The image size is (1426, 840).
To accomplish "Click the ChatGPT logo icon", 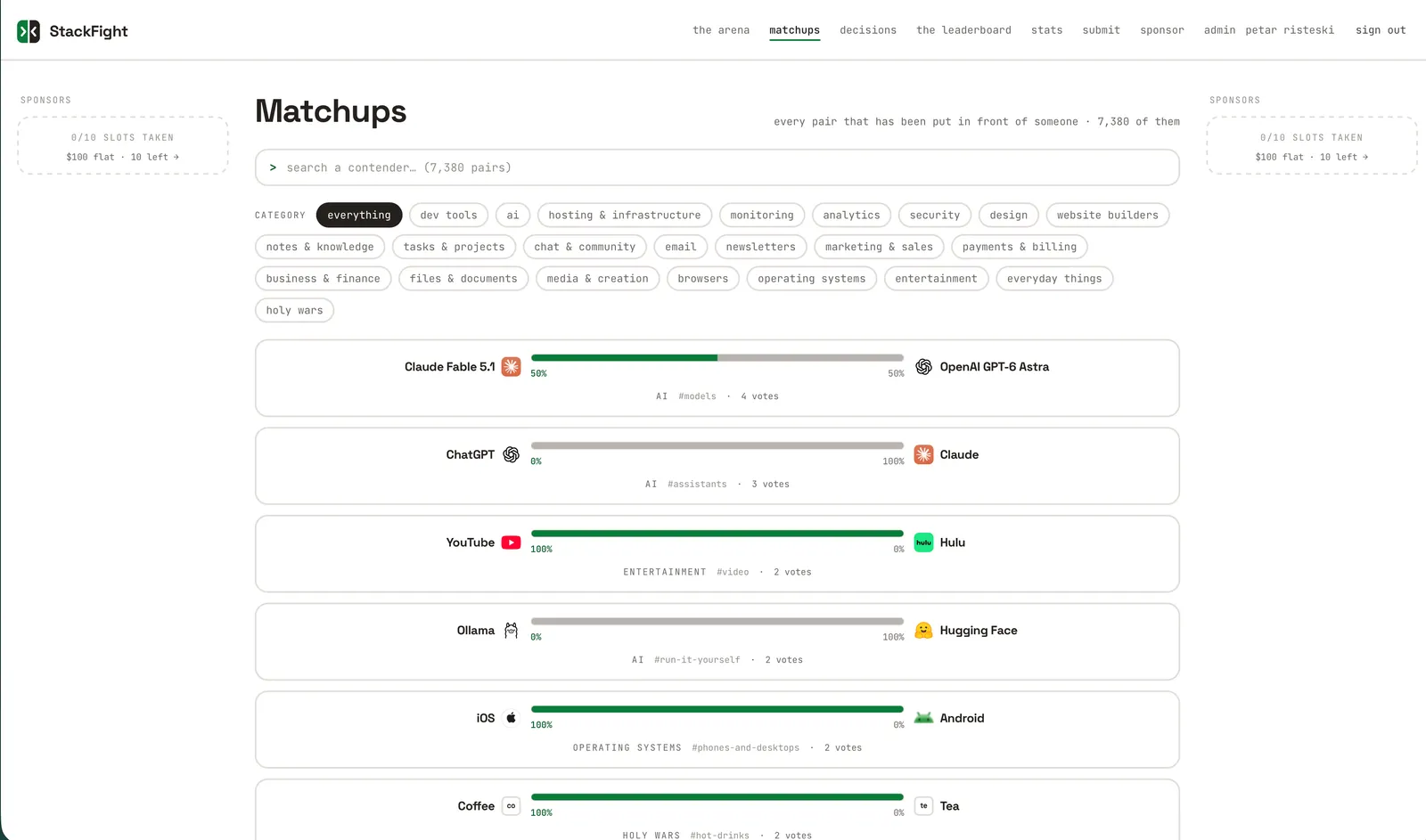I will [511, 454].
